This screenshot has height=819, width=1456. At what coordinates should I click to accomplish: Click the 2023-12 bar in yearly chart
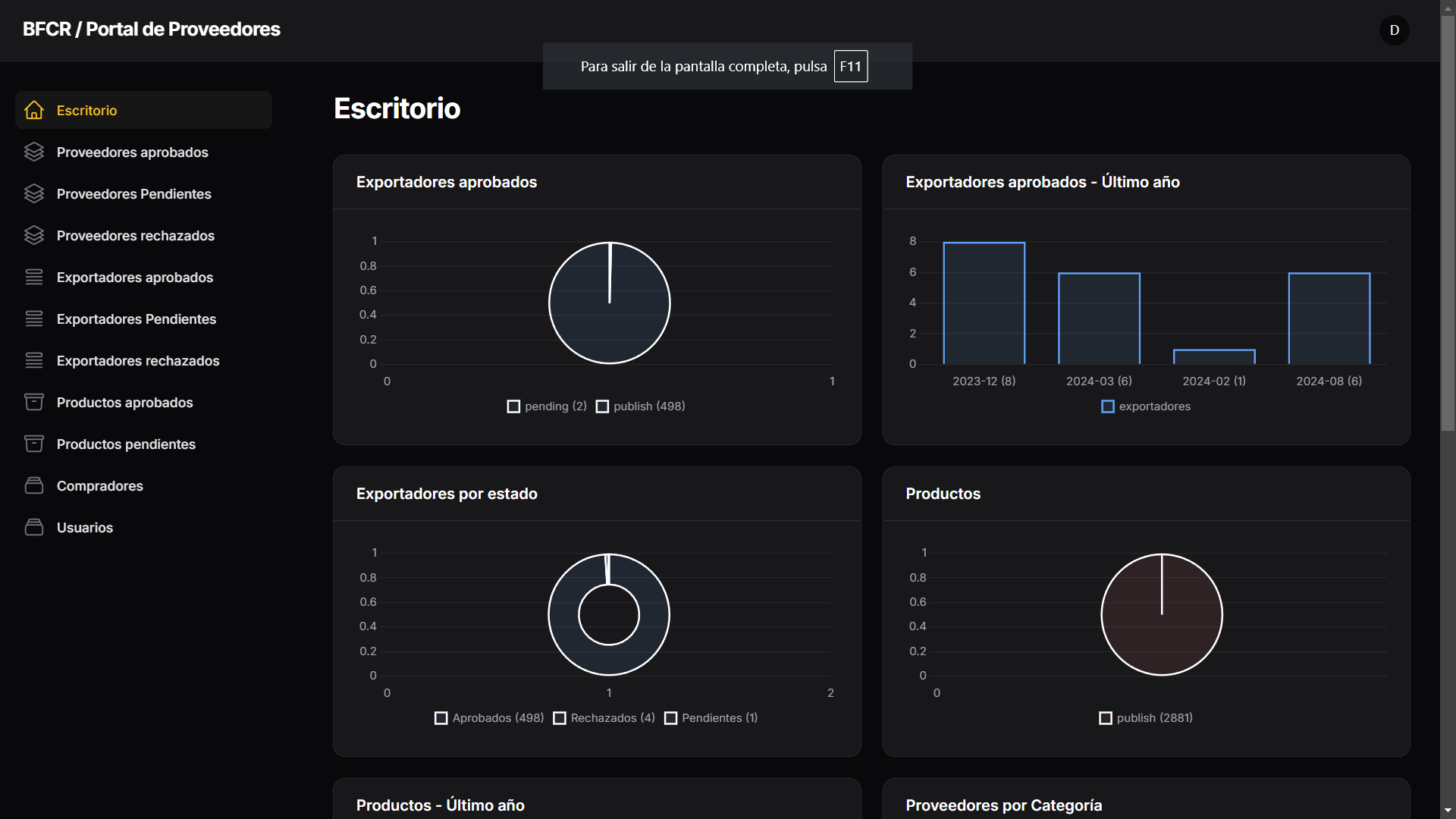tap(984, 303)
